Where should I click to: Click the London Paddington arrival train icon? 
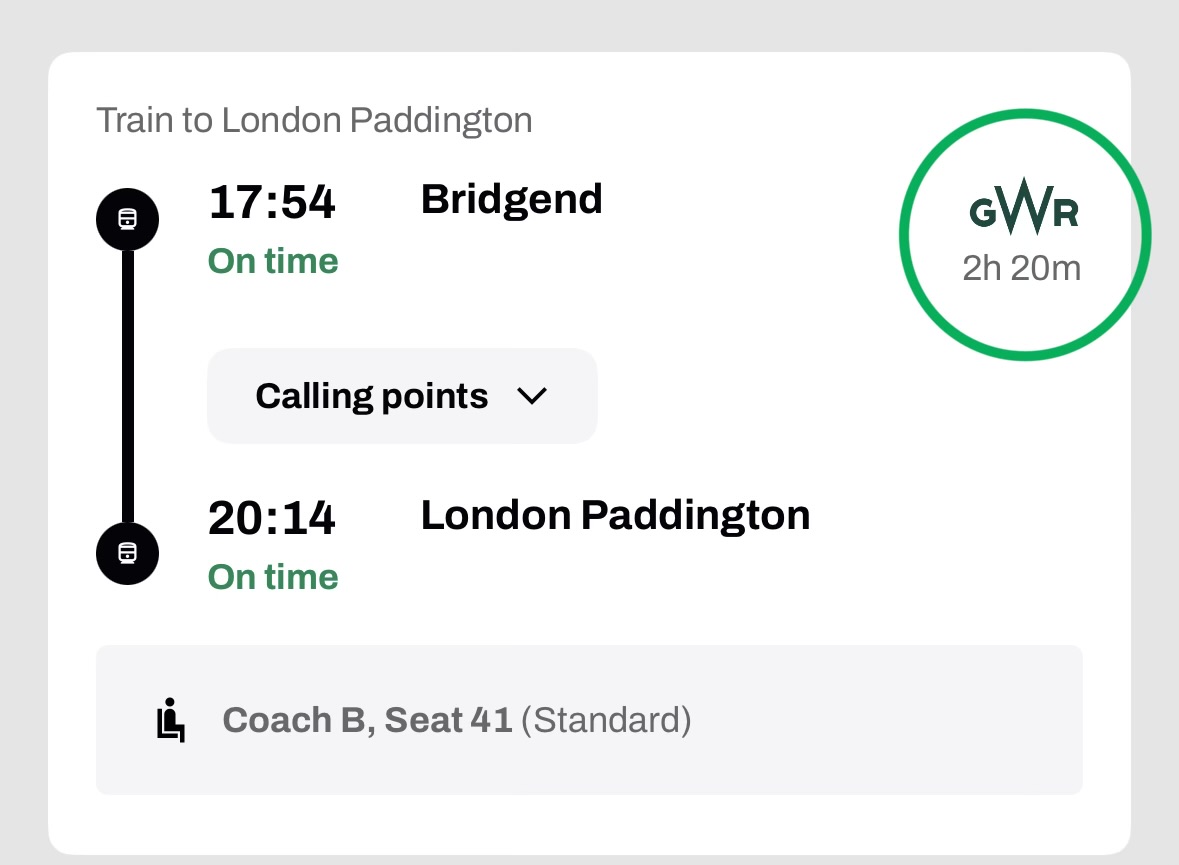(127, 552)
